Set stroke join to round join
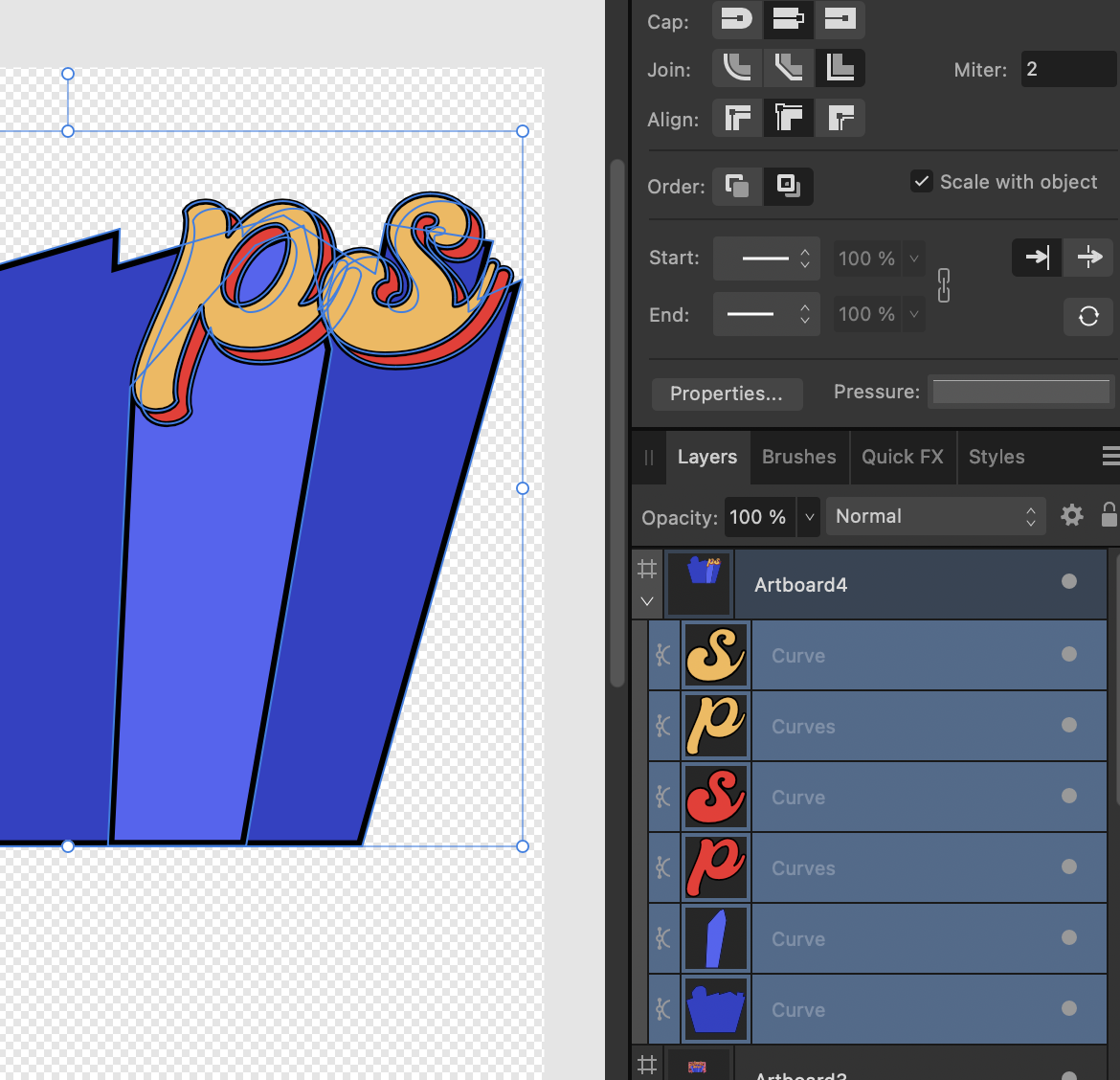The image size is (1120, 1080). pos(737,68)
